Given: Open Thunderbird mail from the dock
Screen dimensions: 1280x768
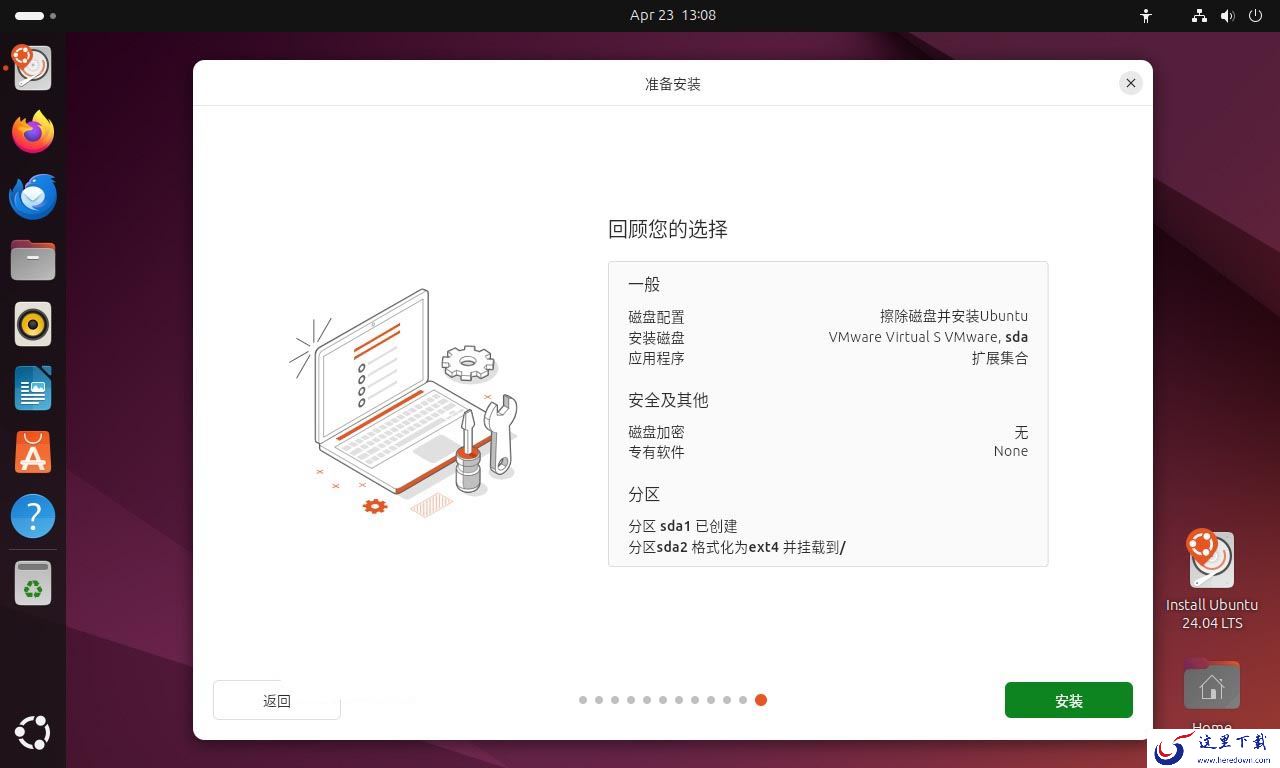Looking at the screenshot, I should pos(33,196).
